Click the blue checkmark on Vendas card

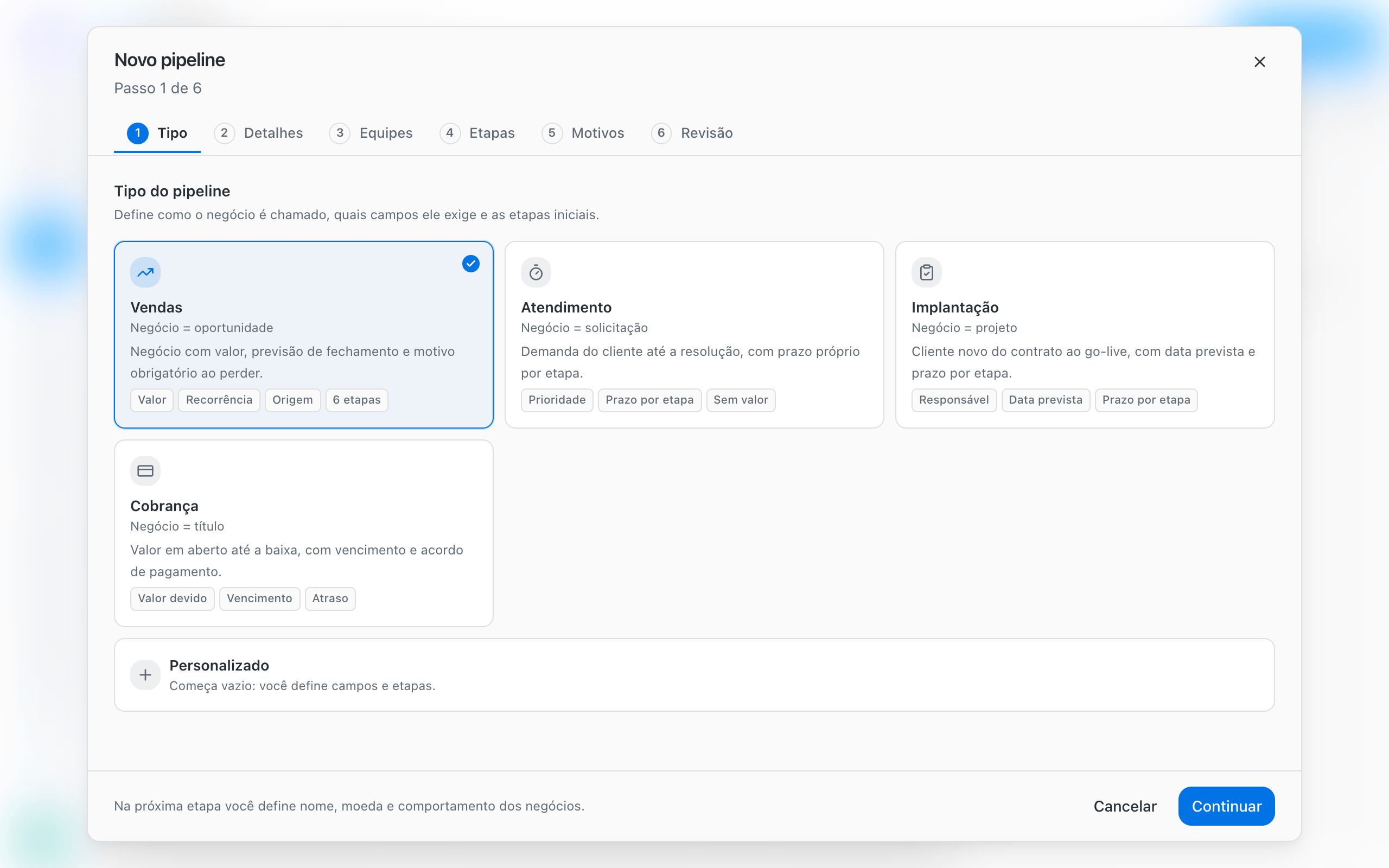pyautogui.click(x=470, y=264)
